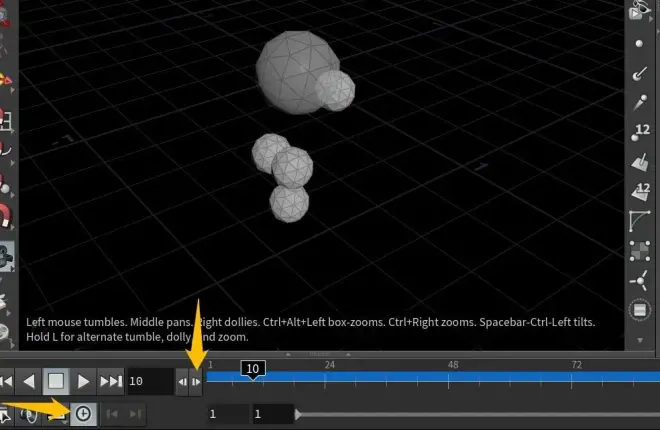Stop playback with the square button

point(56,382)
